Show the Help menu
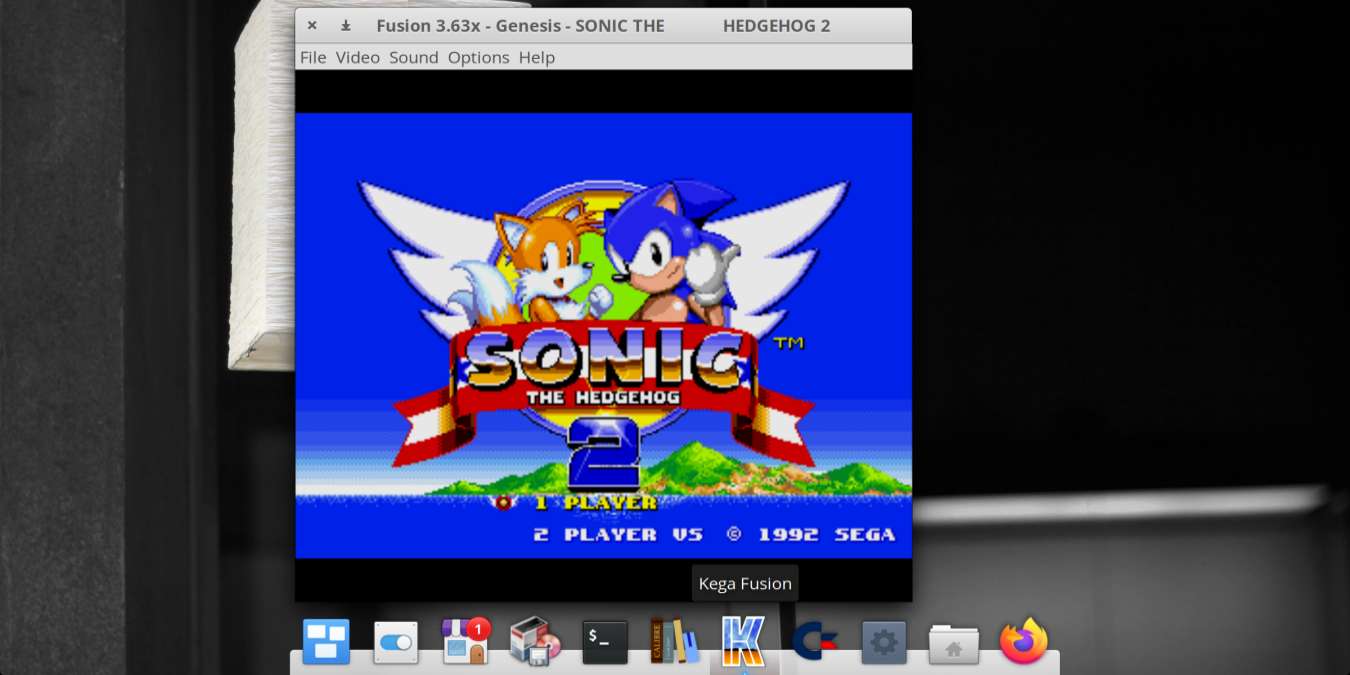Screen dimensions: 1350x675 click(x=536, y=57)
